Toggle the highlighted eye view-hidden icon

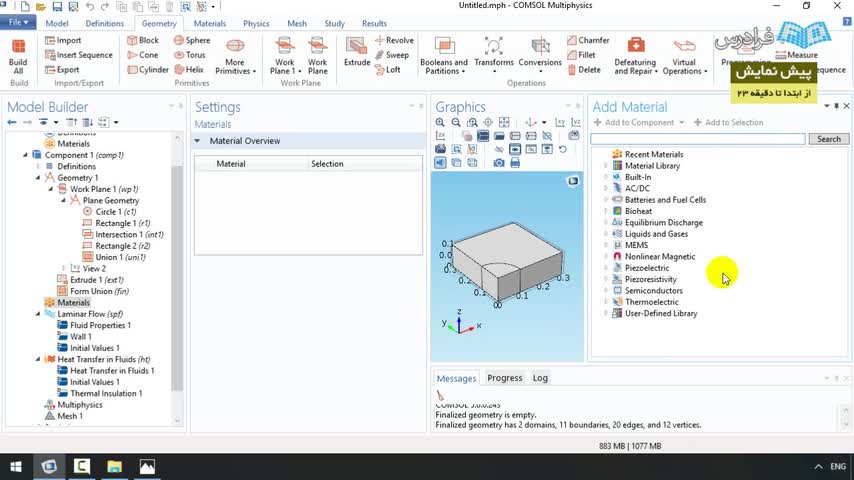(x=515, y=149)
